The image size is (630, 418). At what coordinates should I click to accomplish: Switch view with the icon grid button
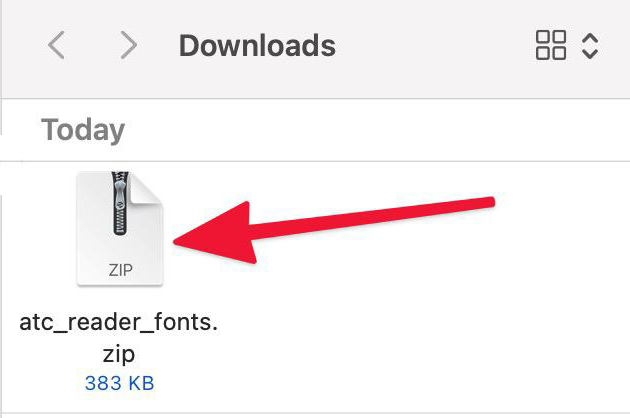pos(551,45)
